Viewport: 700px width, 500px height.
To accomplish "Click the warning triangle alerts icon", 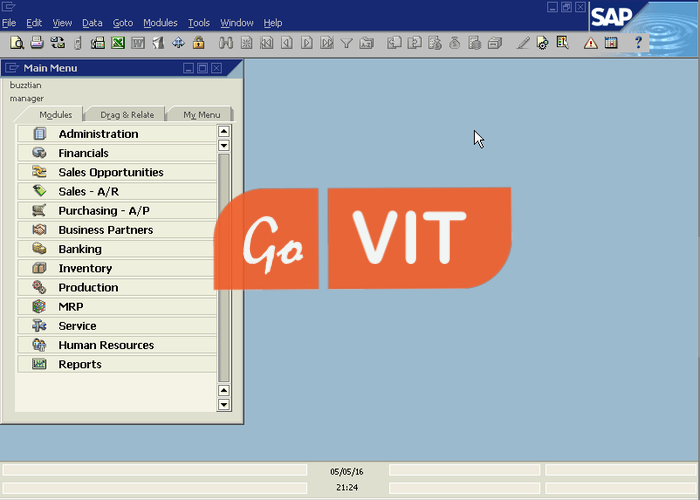I will click(x=590, y=43).
